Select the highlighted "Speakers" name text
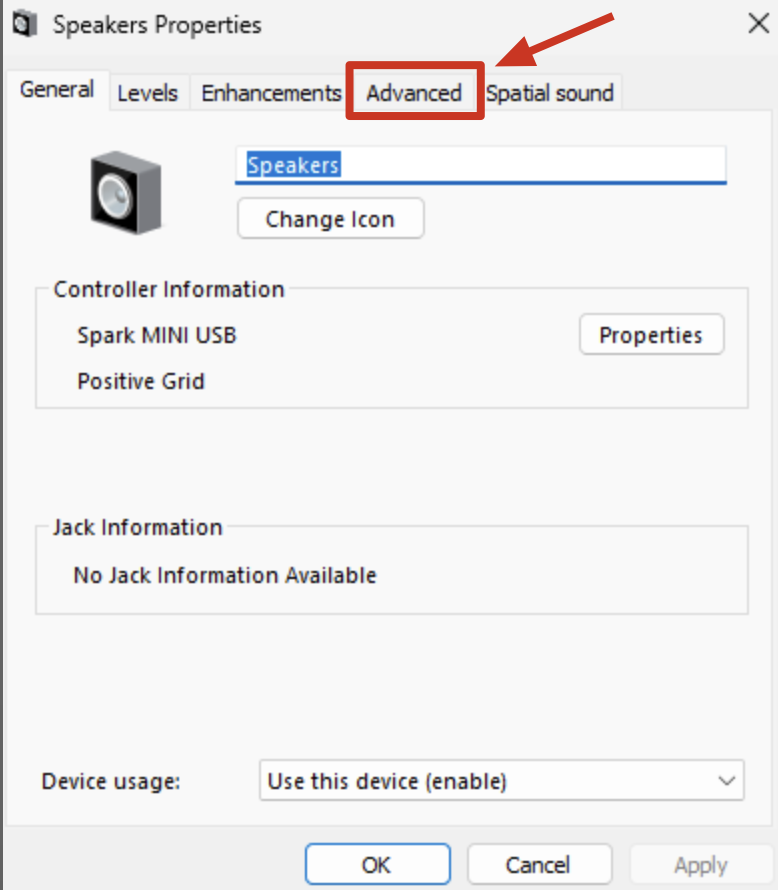This screenshot has height=890, width=778. pos(290,163)
